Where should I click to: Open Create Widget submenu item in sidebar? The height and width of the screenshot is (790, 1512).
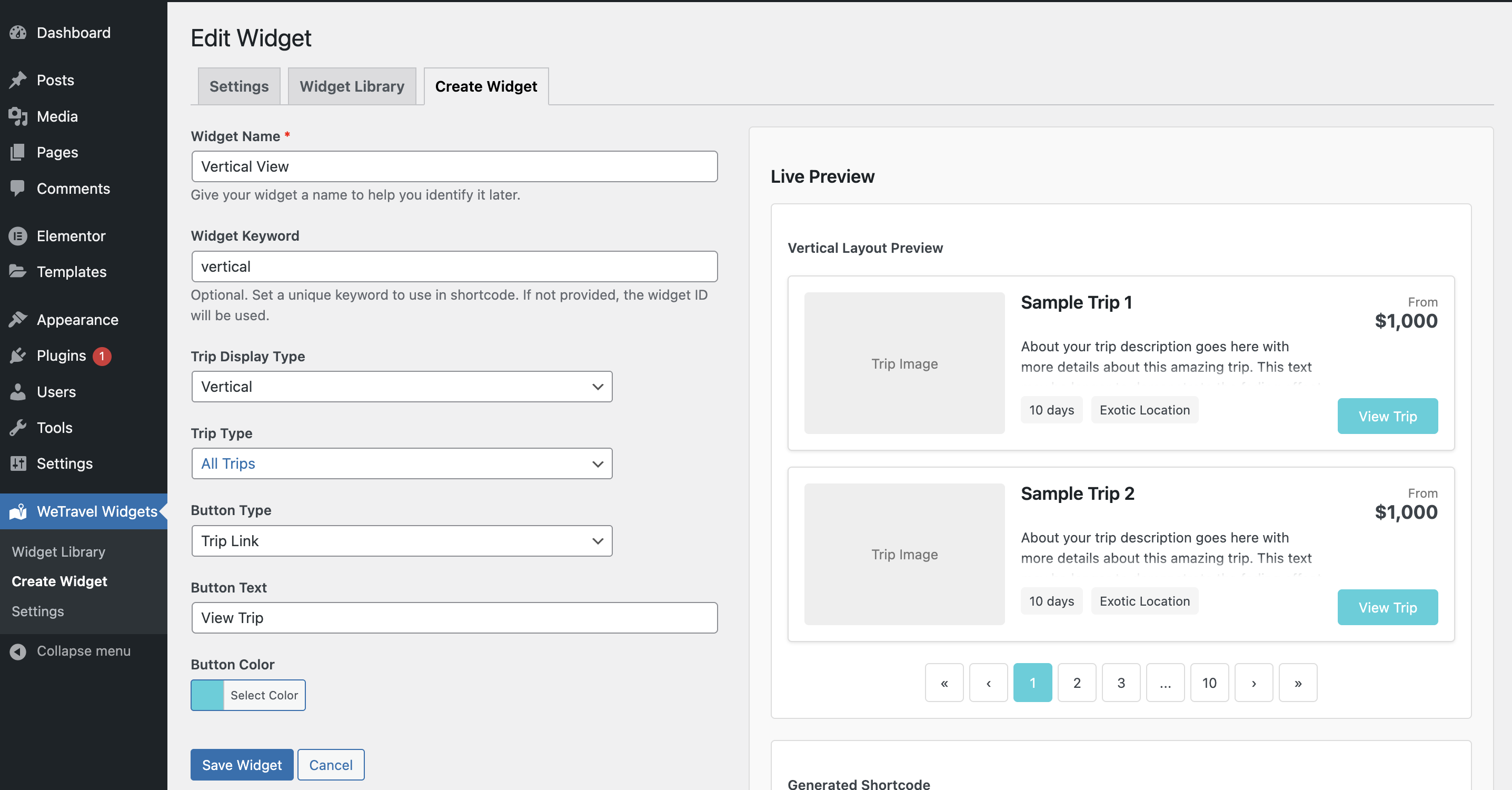(x=59, y=581)
